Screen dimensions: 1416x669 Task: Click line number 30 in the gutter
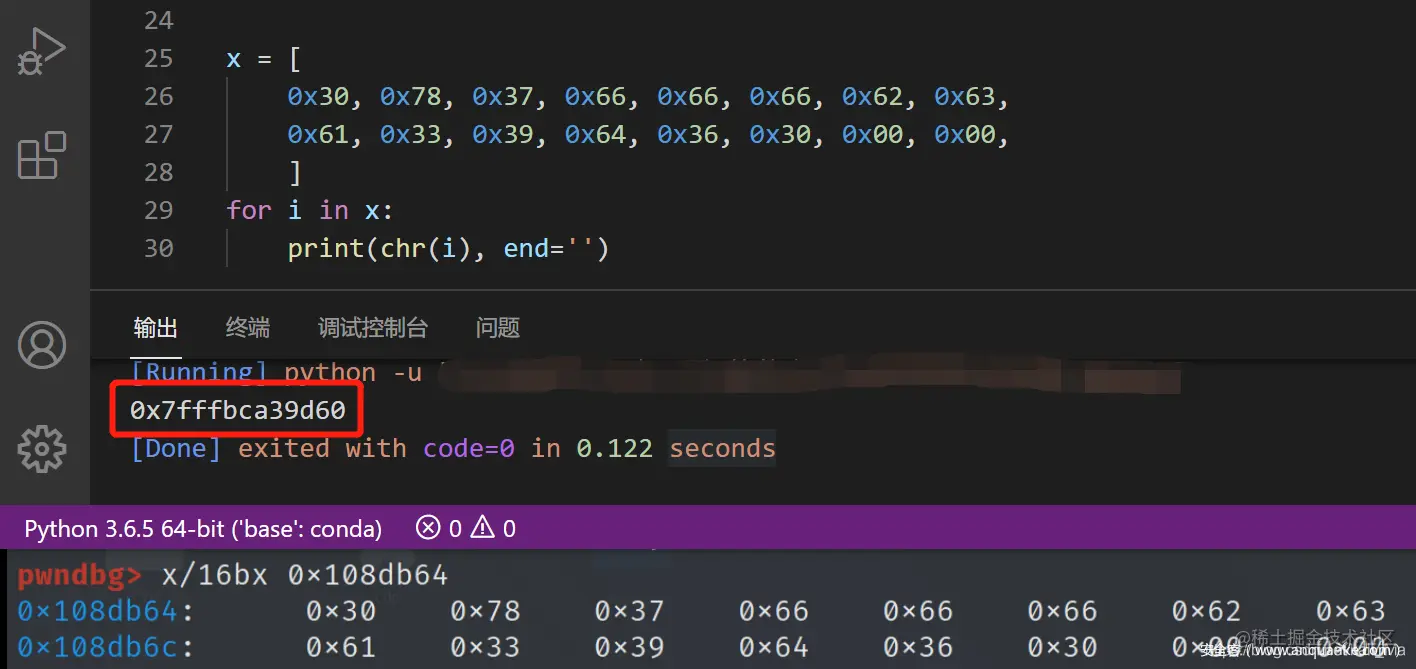158,249
